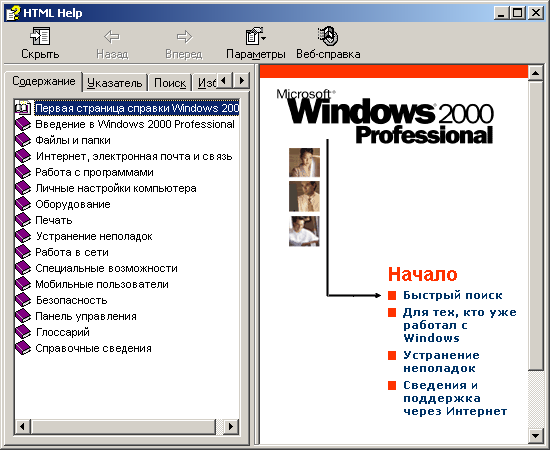The height and width of the screenshot is (450, 550).
Task: Click the book icon beside Файлы и папки
Action: tap(23, 140)
